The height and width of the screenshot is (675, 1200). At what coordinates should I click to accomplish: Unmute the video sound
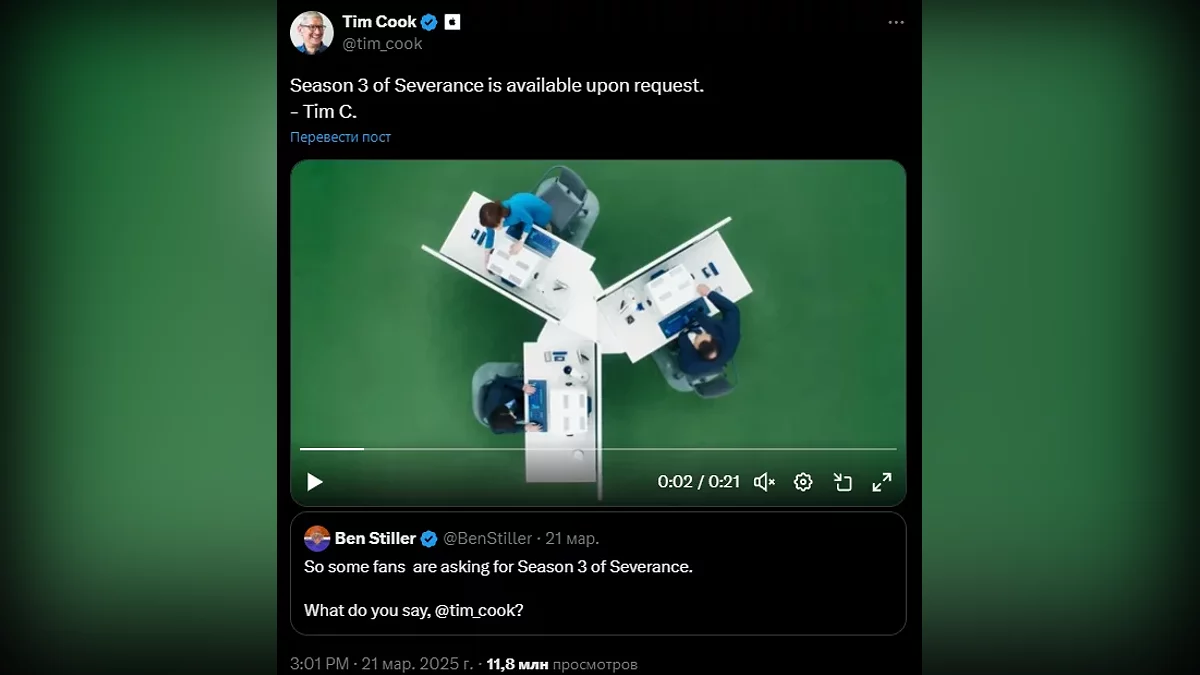tap(765, 482)
